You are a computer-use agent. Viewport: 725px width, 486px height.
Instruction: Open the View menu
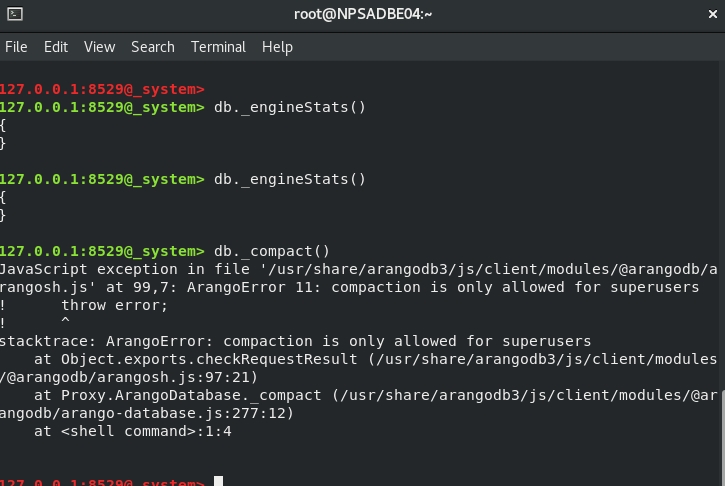tap(99, 47)
